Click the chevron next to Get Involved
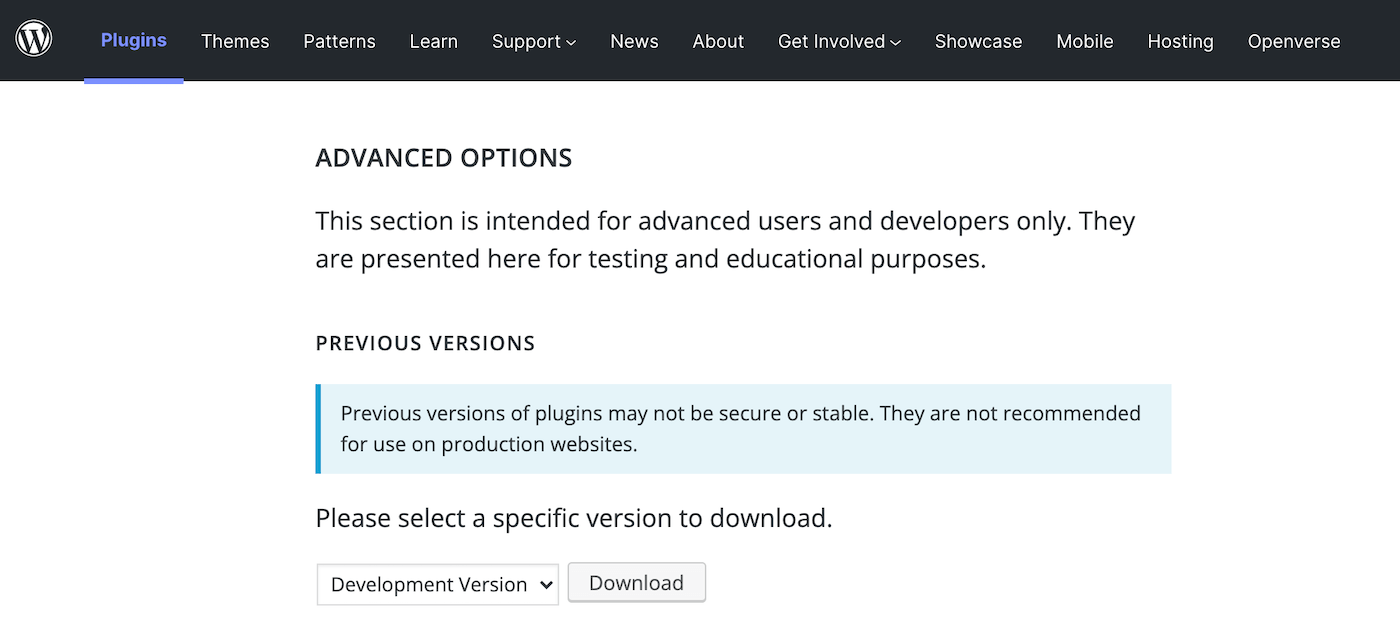 point(895,43)
